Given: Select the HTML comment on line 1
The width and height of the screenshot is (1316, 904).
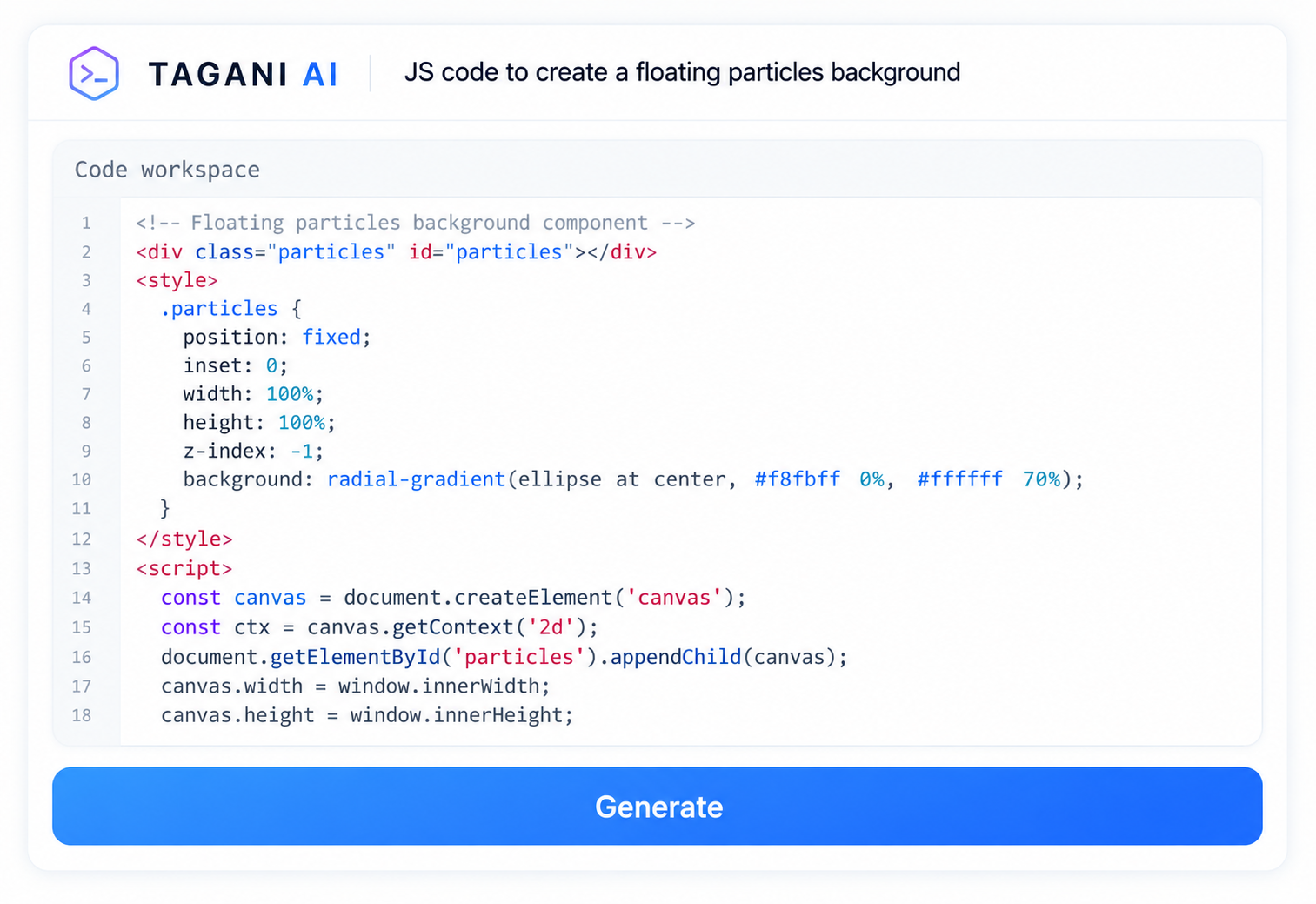Looking at the screenshot, I should 415,223.
